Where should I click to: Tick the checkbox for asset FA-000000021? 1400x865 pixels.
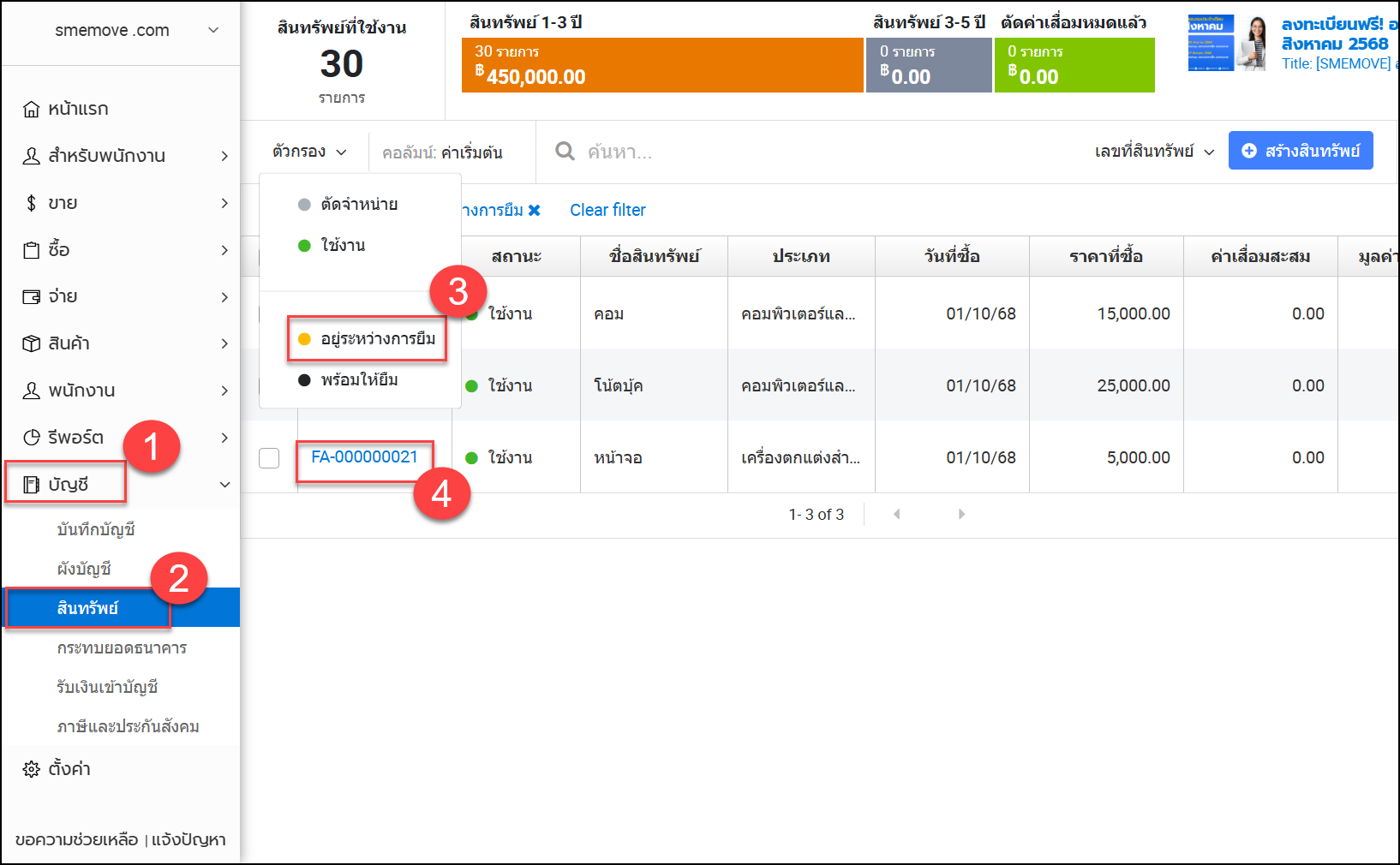pyautogui.click(x=269, y=458)
